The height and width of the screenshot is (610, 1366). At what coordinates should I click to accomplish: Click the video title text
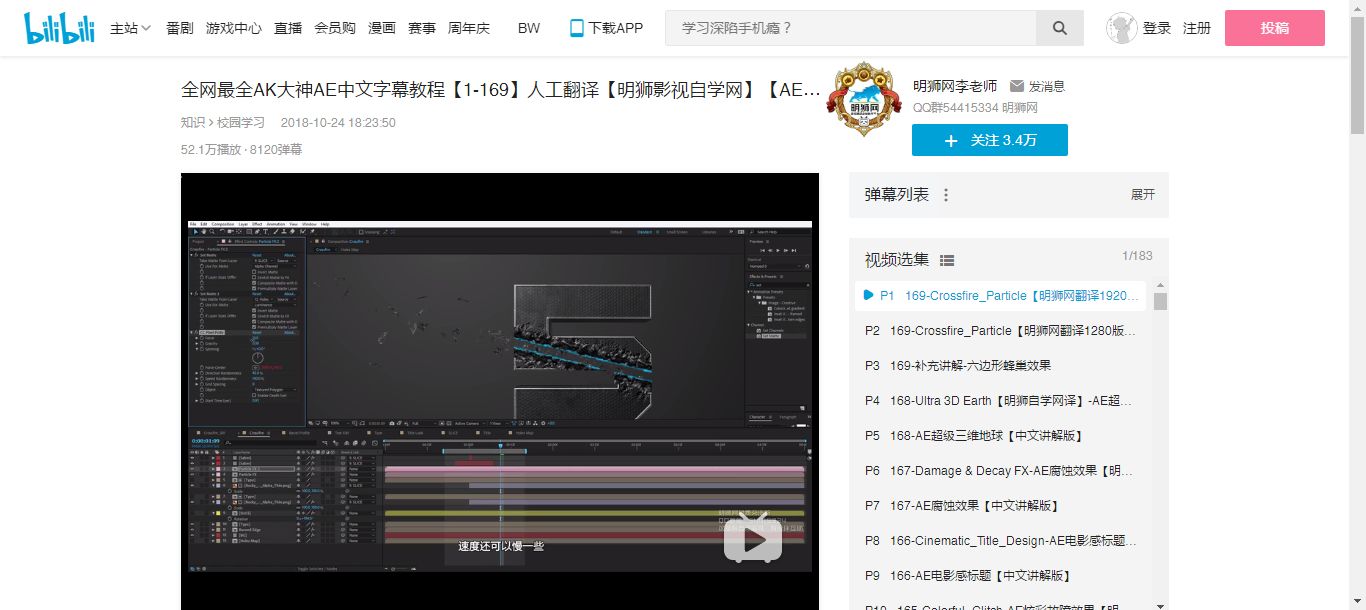tap(501, 89)
